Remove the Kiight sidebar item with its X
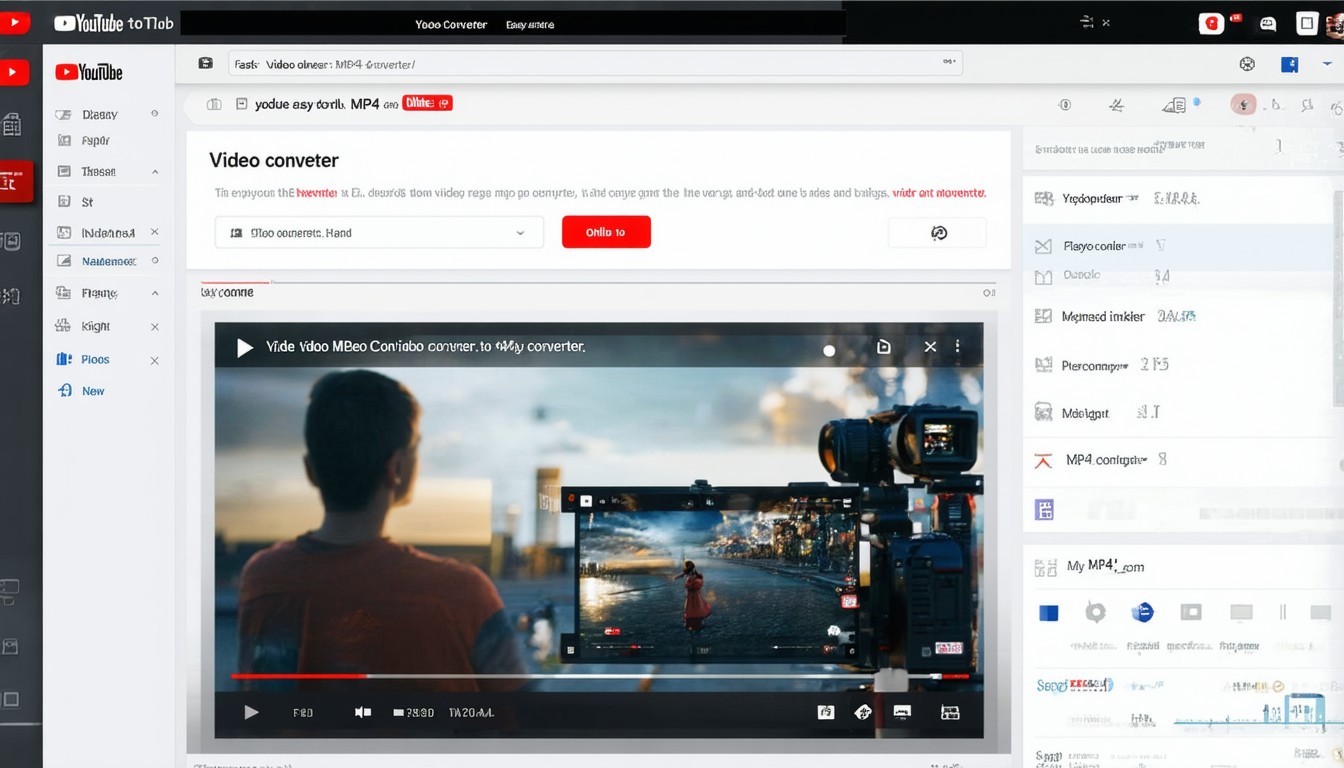The width and height of the screenshot is (1344, 768). [x=155, y=327]
